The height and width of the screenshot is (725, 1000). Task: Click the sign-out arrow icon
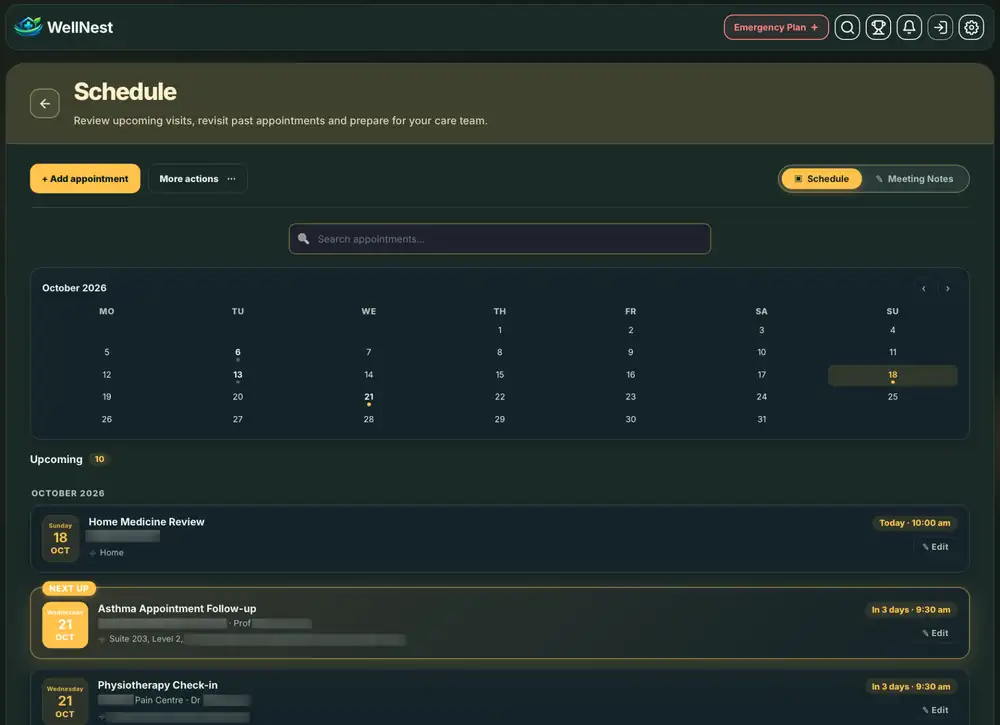pos(940,27)
